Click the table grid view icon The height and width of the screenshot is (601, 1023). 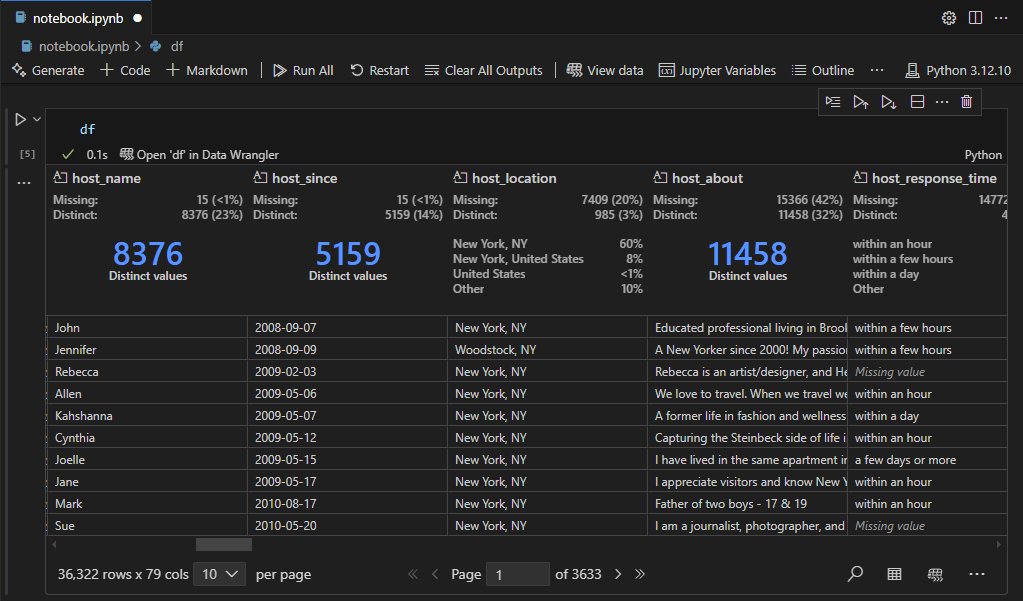coord(894,574)
